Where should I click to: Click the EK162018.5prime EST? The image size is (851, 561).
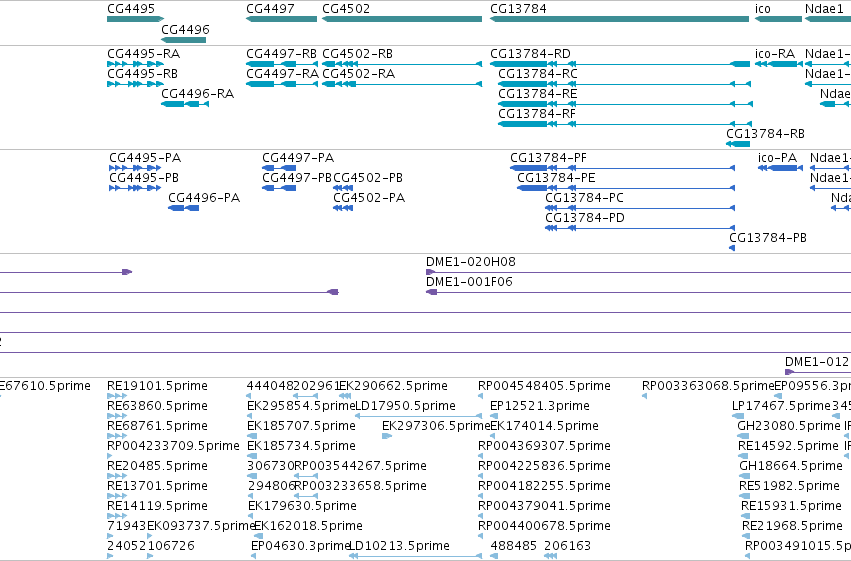click(x=259, y=536)
